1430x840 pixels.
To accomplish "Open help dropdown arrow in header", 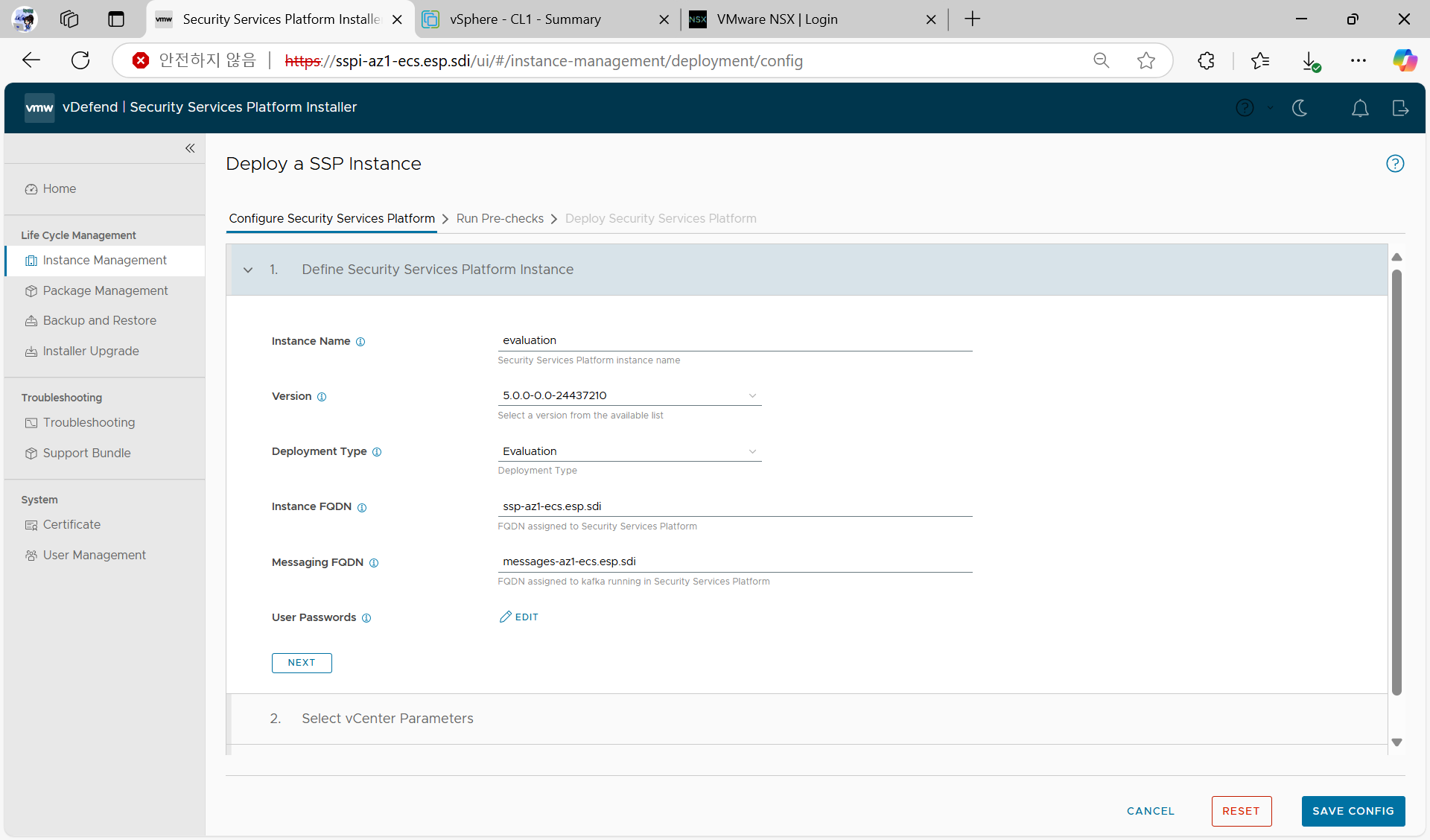I will pos(1270,108).
